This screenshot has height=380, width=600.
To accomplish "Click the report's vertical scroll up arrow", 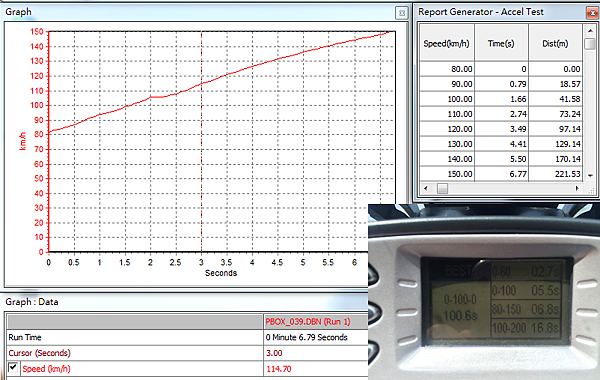I will coord(590,30).
